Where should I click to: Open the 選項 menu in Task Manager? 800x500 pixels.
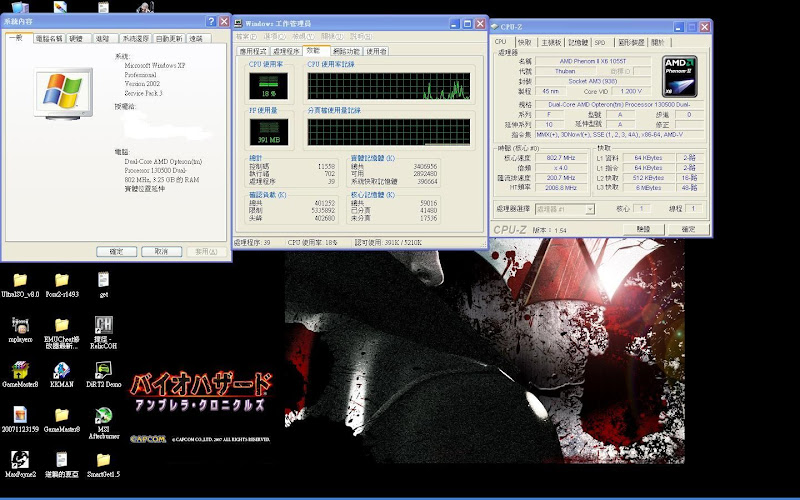click(274, 37)
